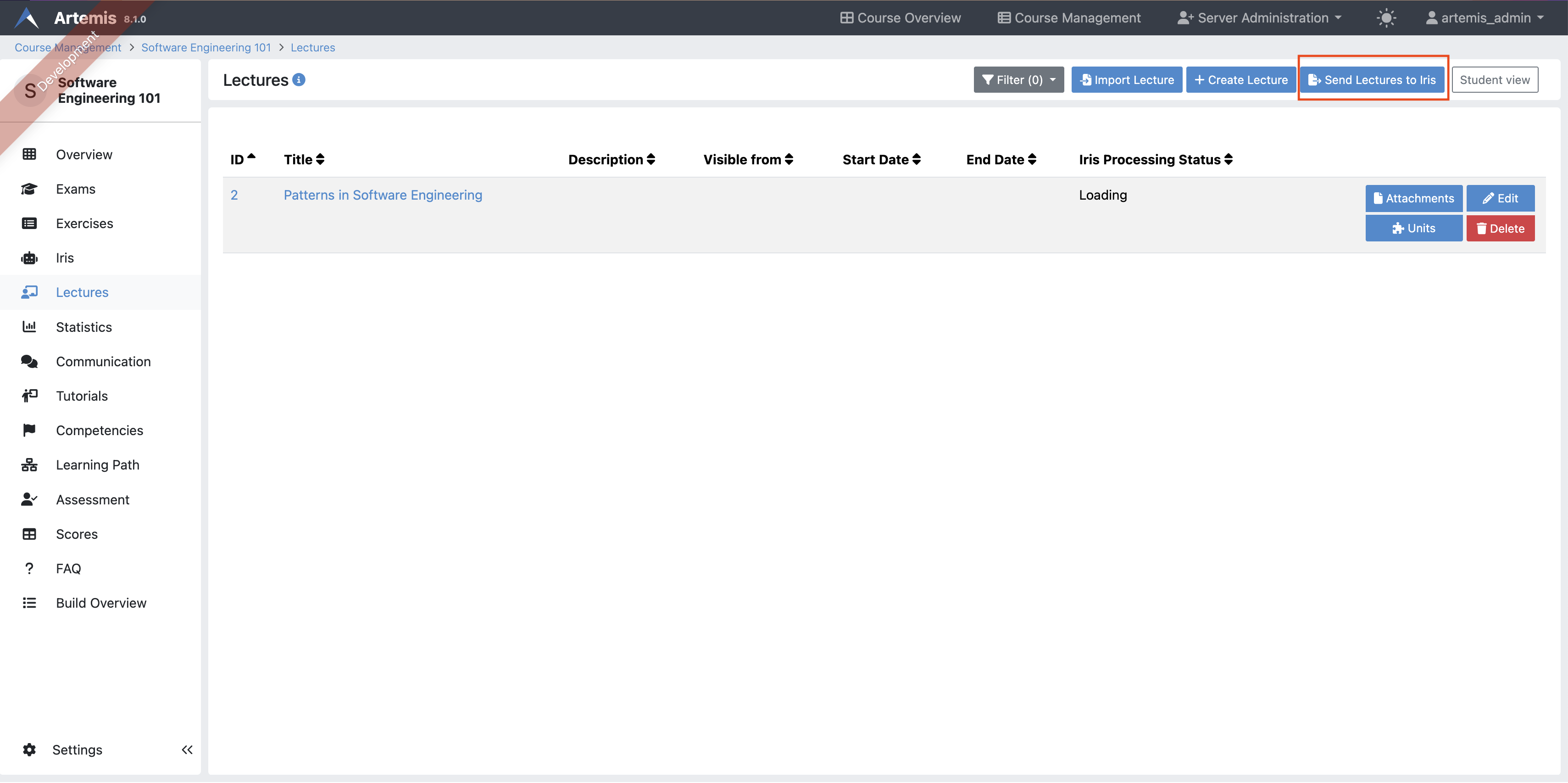1568x783 pixels.
Task: Sort by Iris Processing Status column
Action: coord(1155,160)
